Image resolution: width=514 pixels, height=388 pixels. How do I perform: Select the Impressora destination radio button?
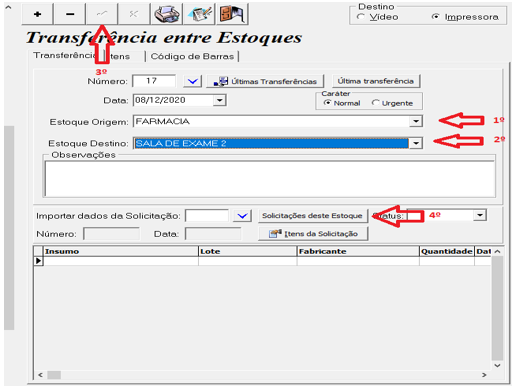435,17
